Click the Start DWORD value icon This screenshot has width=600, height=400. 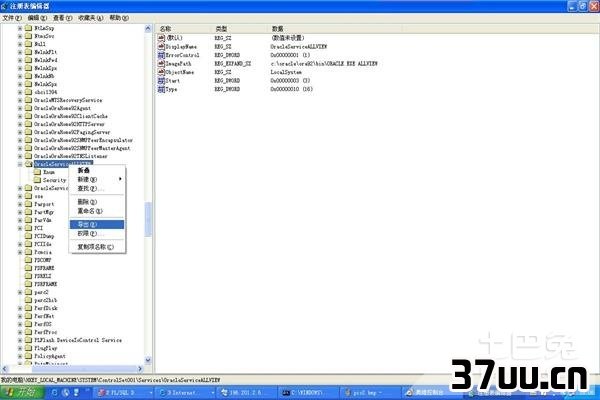[x=161, y=81]
